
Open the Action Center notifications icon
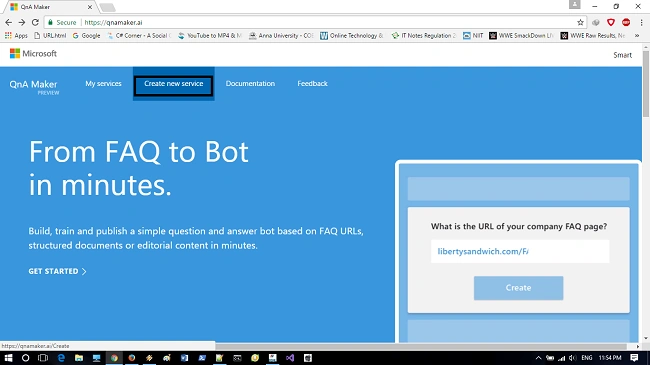(x=634, y=358)
